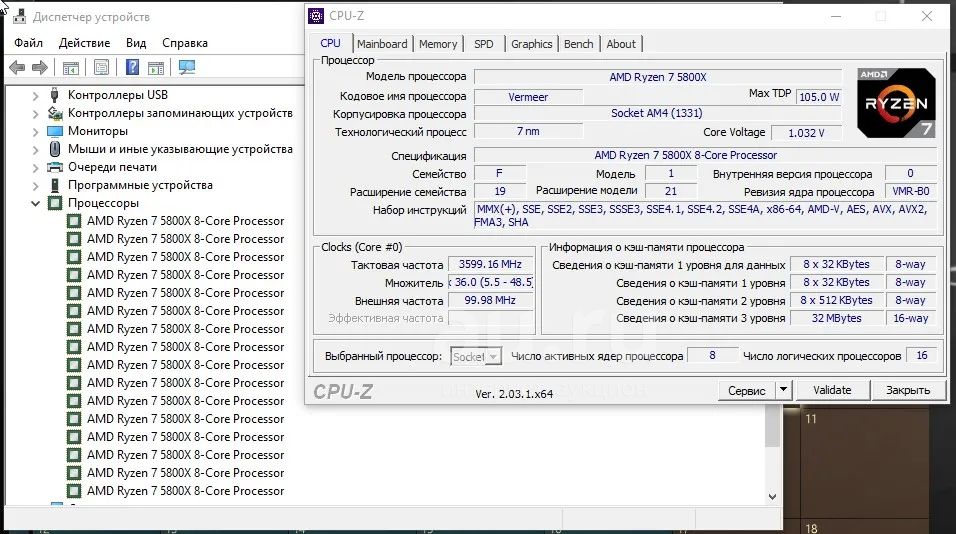Expand the Очереди печати node
This screenshot has width=956, height=534.
point(35,168)
